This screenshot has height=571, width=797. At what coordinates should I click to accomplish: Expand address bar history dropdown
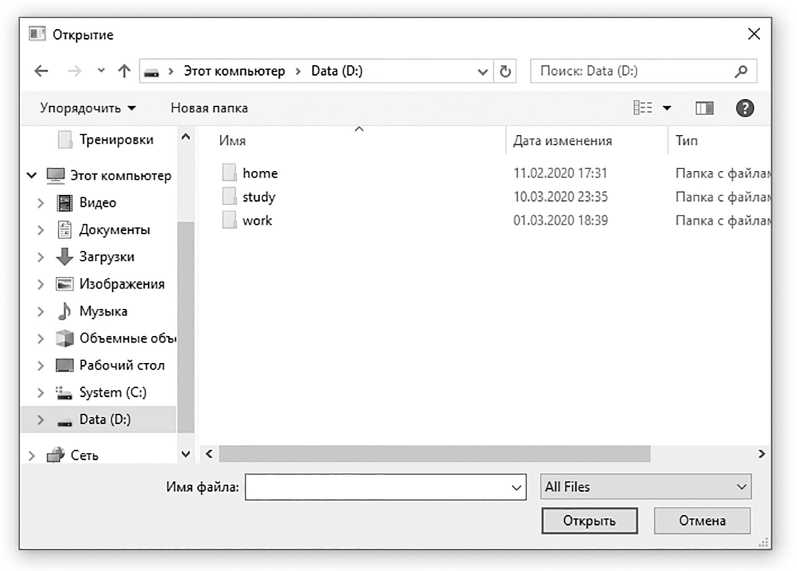[x=482, y=72]
